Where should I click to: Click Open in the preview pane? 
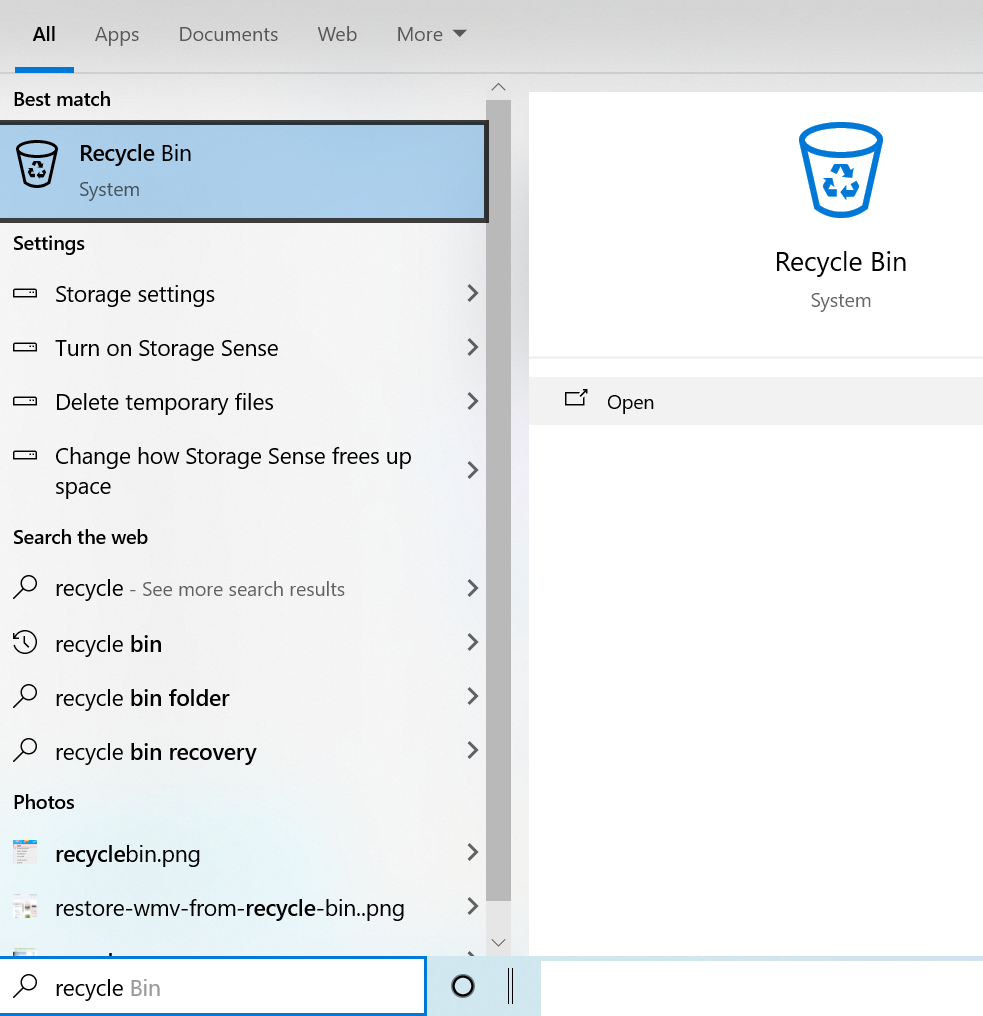tap(756, 402)
